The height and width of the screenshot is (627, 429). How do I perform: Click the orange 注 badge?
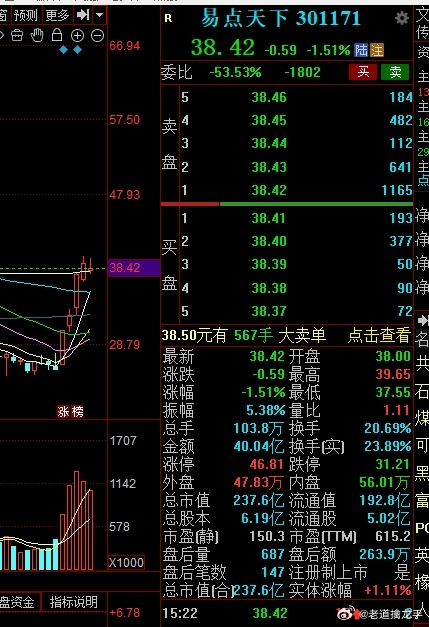pos(377,50)
